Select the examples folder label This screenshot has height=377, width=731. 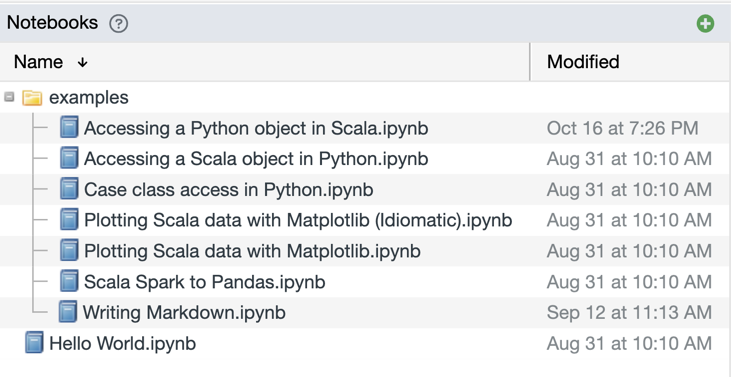tap(89, 98)
